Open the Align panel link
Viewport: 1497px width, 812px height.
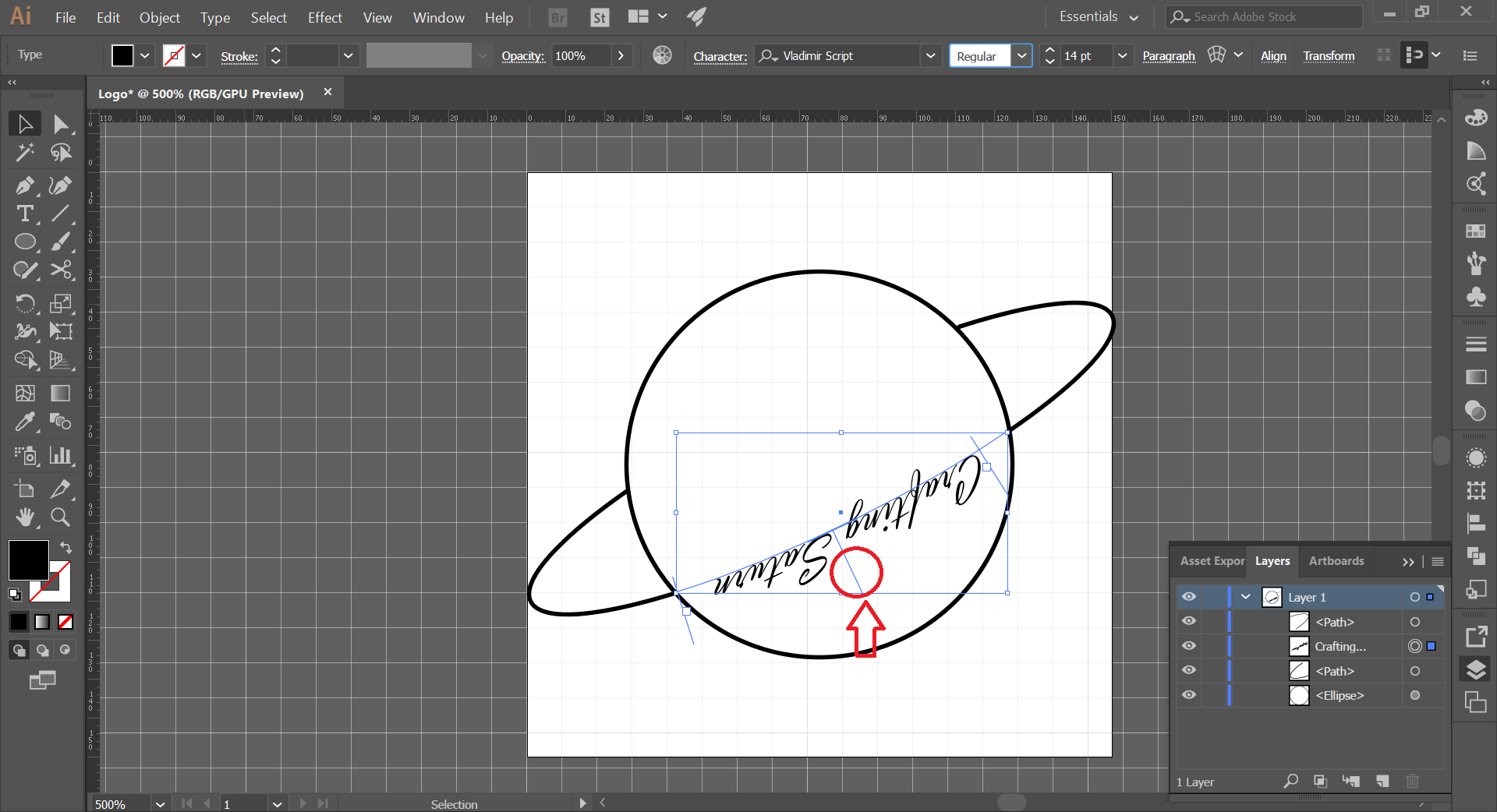(x=1273, y=56)
